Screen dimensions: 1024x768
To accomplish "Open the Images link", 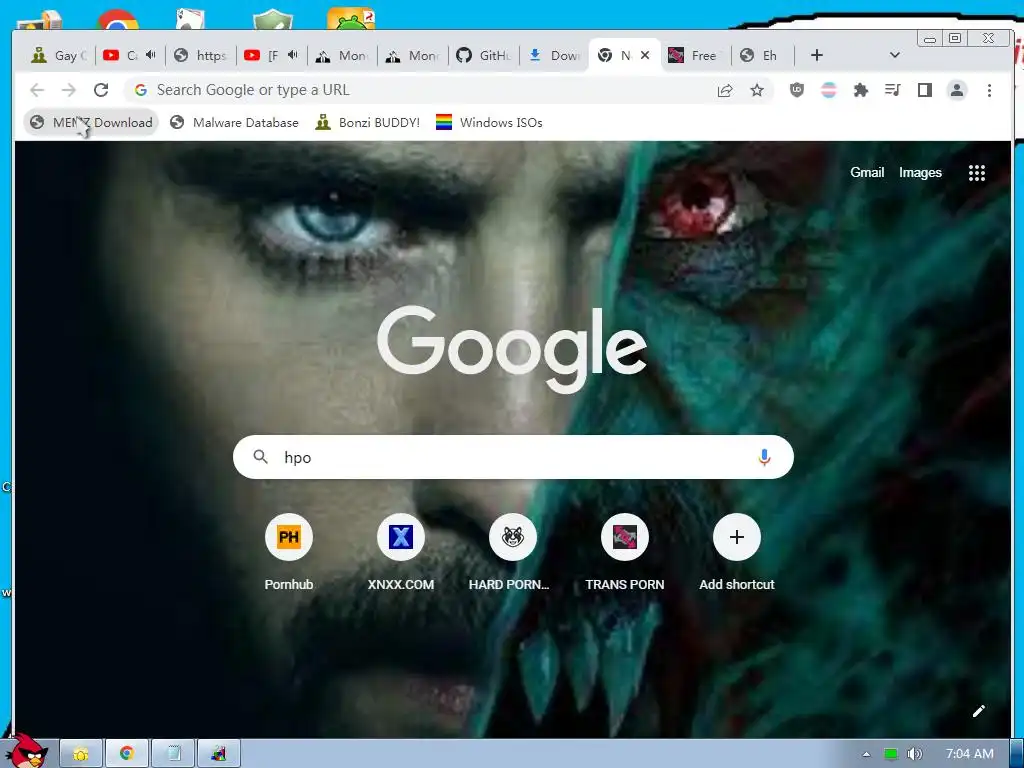I will click(920, 172).
